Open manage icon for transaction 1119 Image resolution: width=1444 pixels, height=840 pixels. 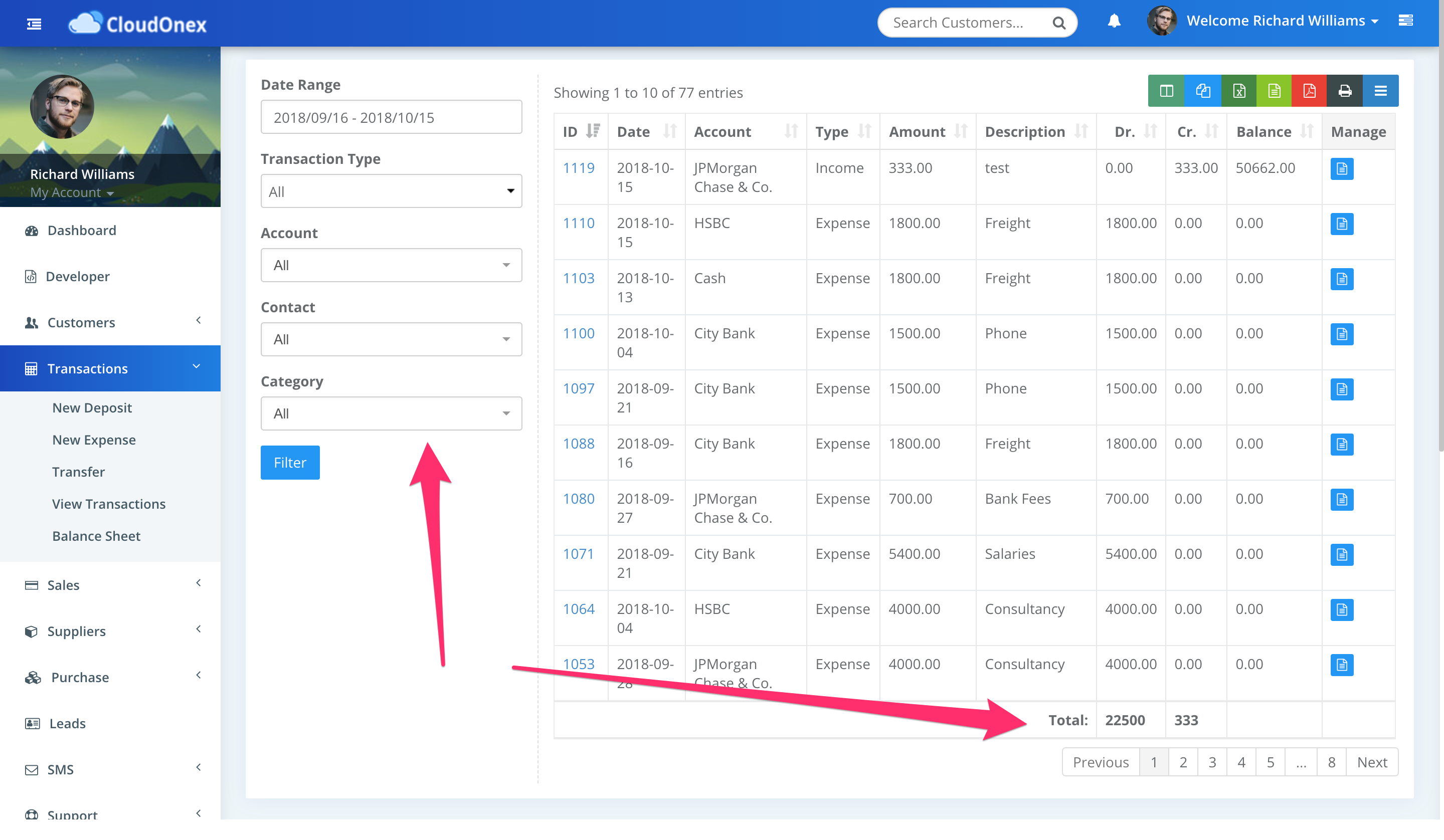[1341, 169]
